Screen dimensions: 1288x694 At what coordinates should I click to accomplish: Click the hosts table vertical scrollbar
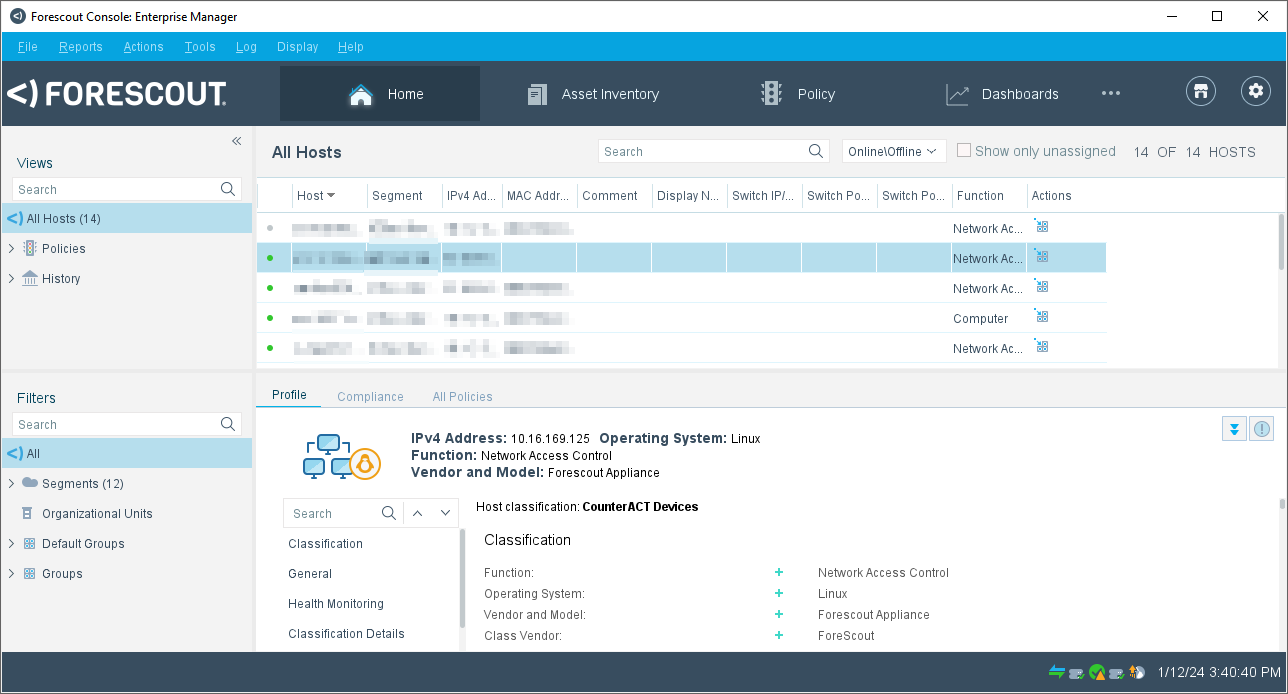point(1282,242)
